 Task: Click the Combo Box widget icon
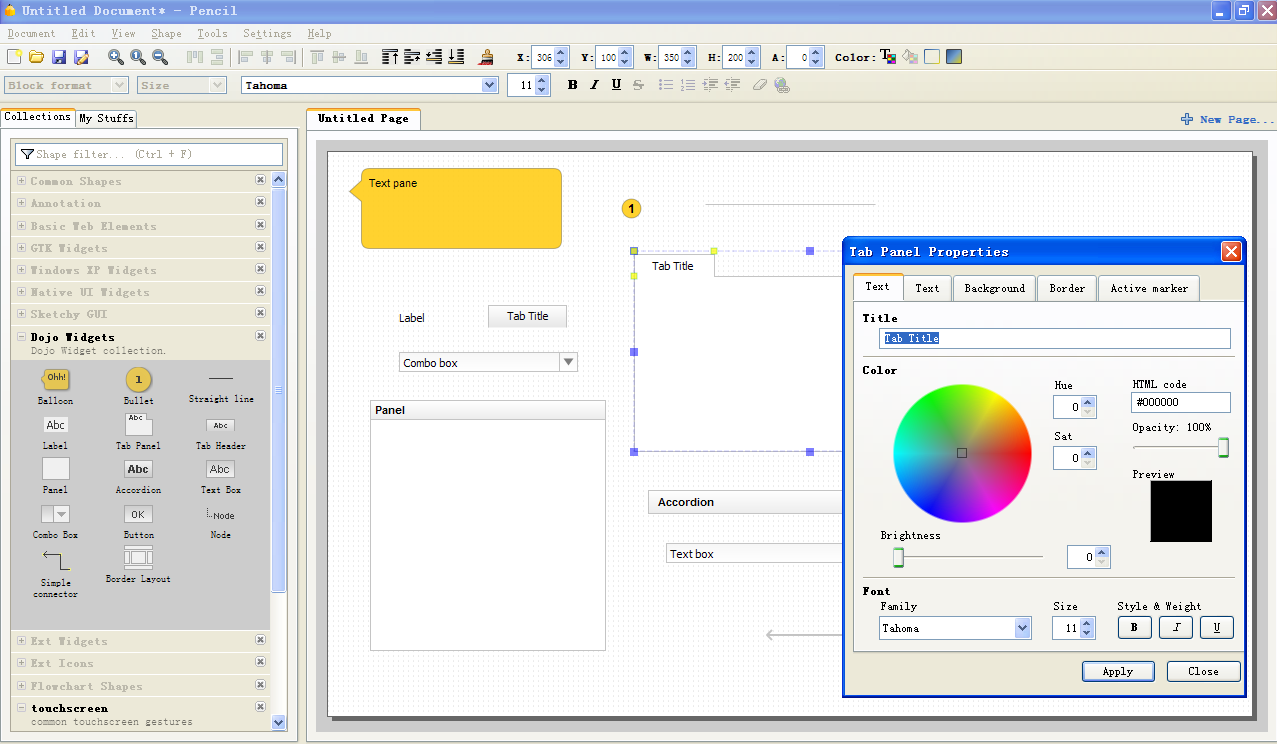pyautogui.click(x=56, y=514)
